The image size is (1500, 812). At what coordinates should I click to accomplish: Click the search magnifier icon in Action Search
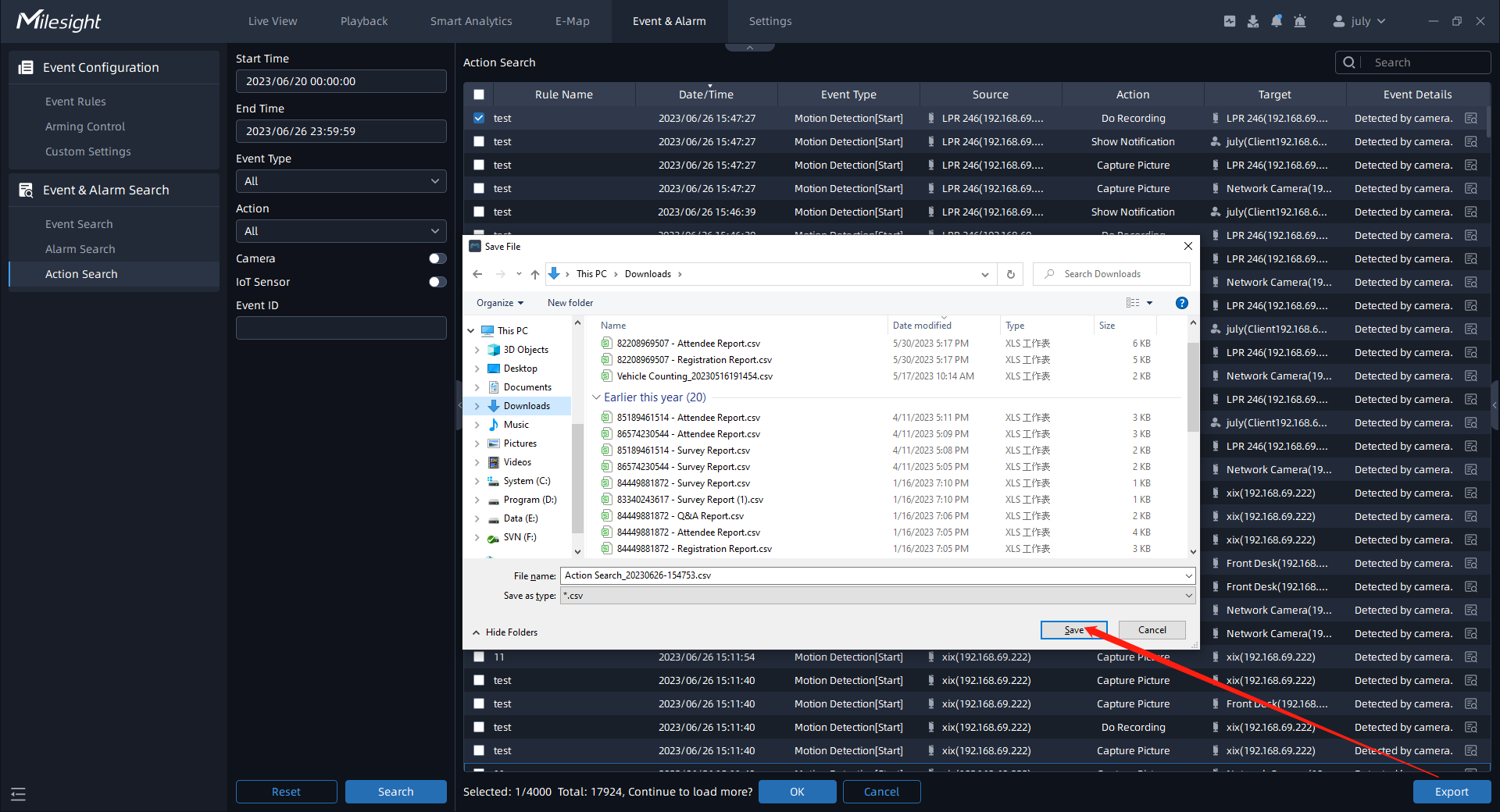pyautogui.click(x=1349, y=62)
